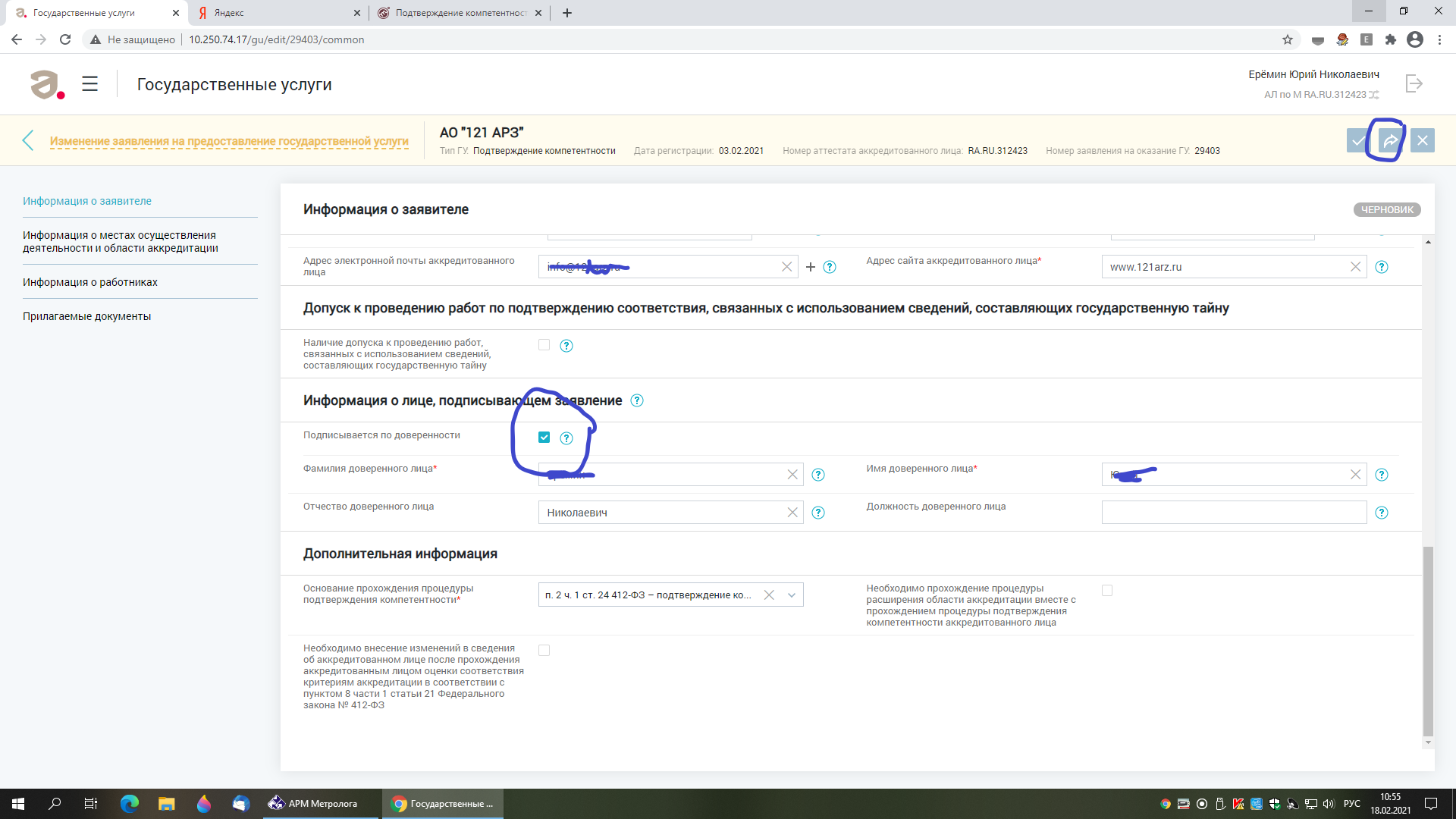
Task: Enable state secret access checkbox
Action: point(544,345)
